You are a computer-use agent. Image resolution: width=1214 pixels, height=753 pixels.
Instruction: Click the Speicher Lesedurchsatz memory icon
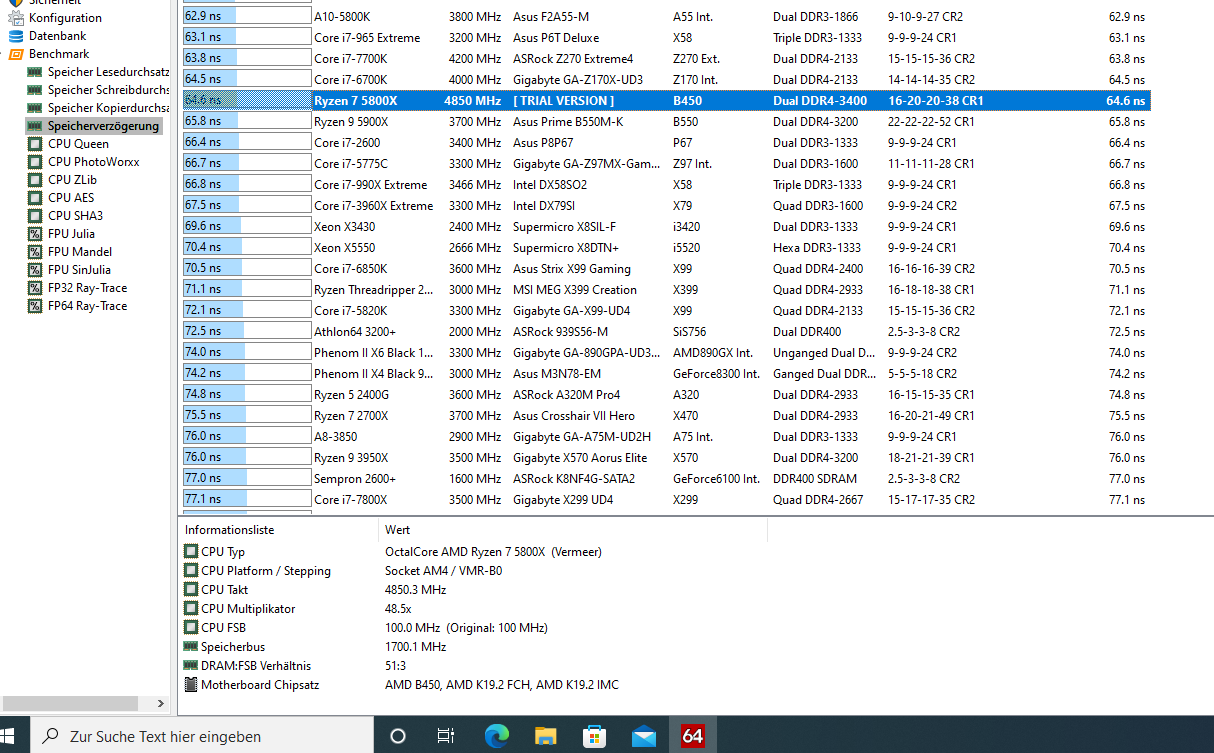coord(35,72)
